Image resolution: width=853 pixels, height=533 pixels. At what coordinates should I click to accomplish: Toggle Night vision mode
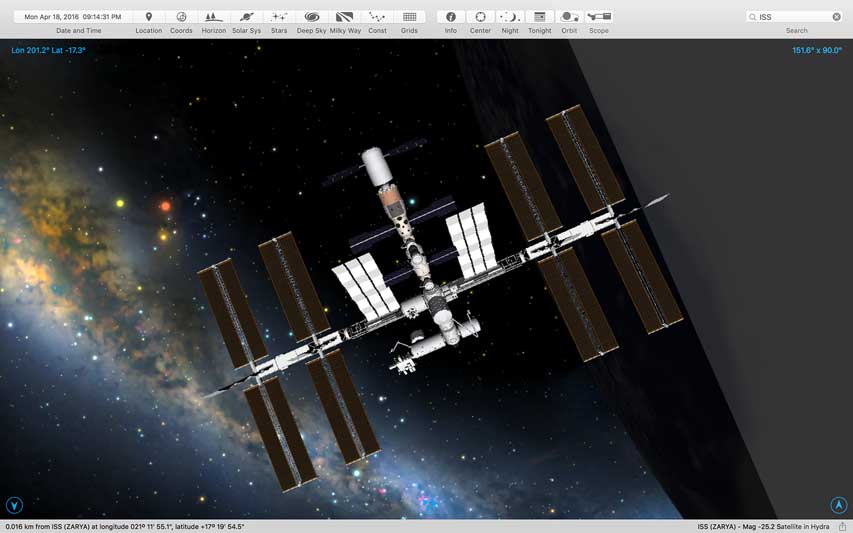point(510,17)
